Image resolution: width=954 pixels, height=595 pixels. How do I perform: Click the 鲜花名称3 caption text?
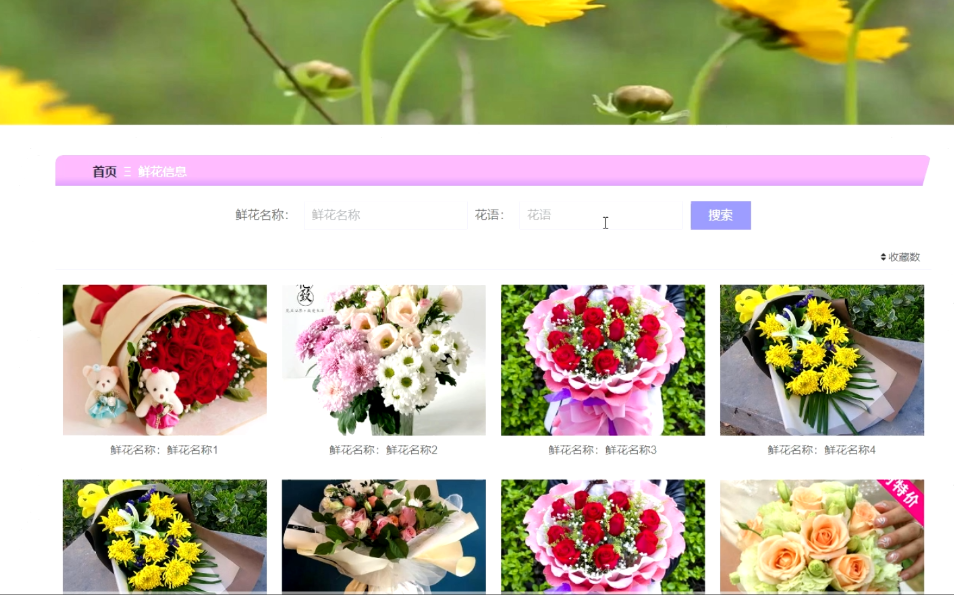pos(603,450)
